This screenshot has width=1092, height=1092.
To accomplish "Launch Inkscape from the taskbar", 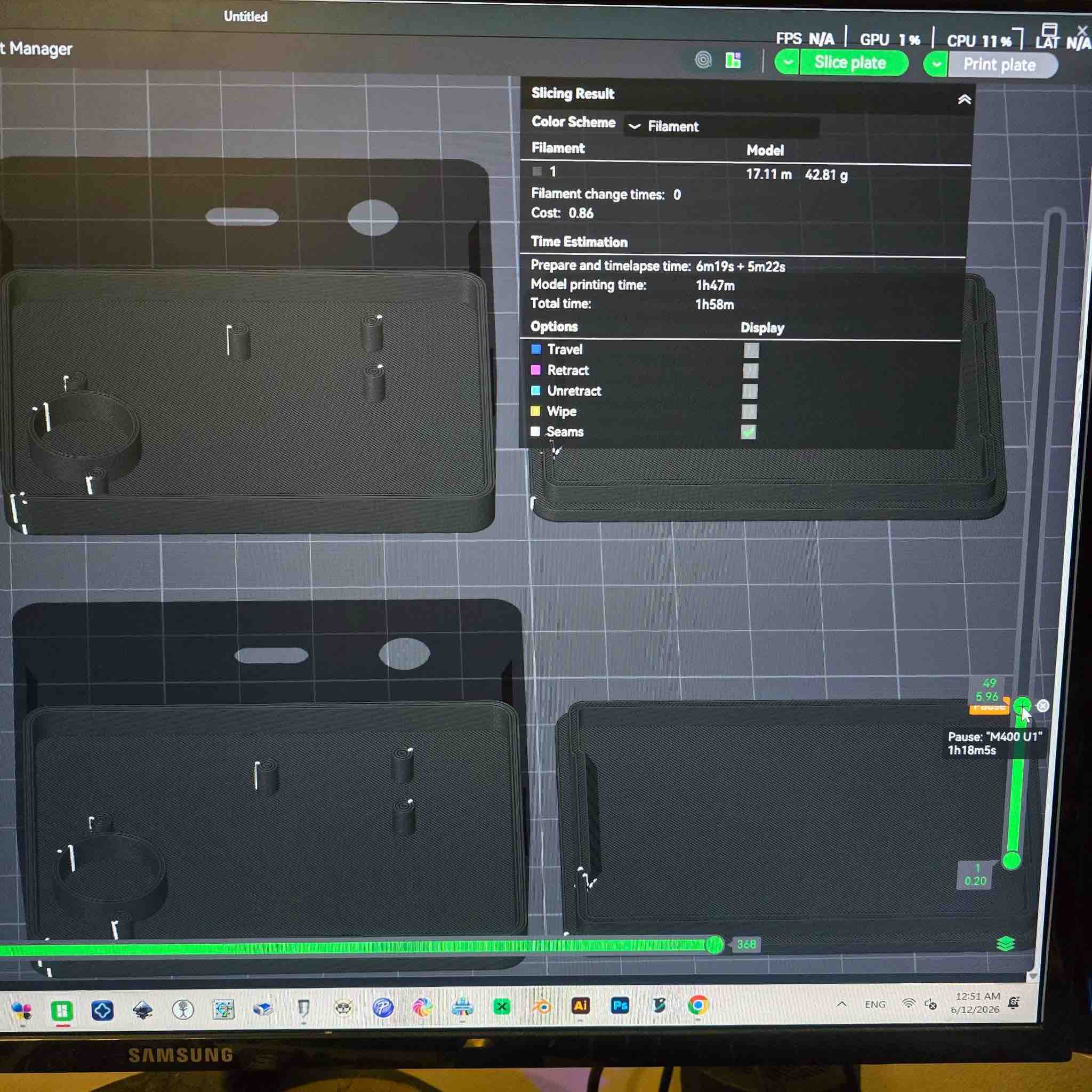I will tap(142, 1010).
